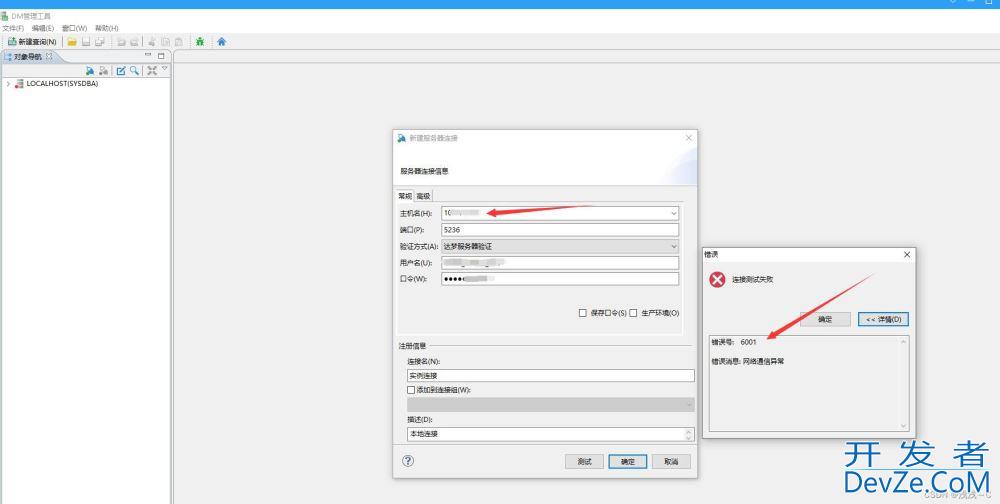Close the 新建服务器连接 dialog
This screenshot has height=504, width=1000.
point(689,138)
